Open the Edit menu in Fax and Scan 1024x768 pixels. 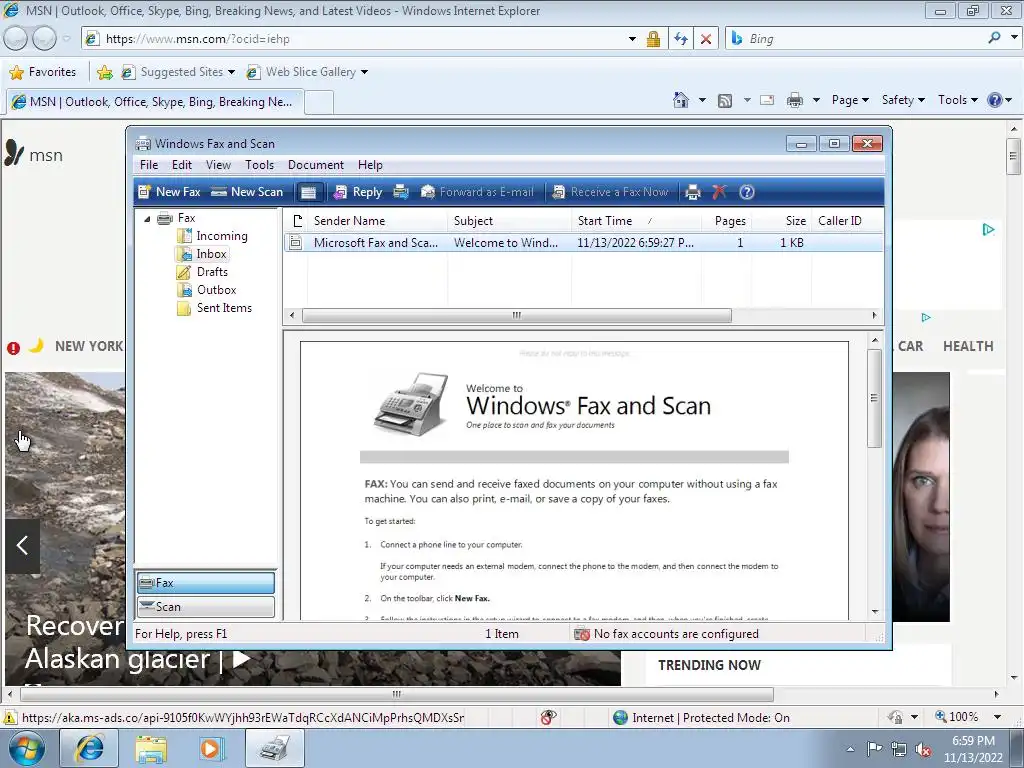click(182, 165)
